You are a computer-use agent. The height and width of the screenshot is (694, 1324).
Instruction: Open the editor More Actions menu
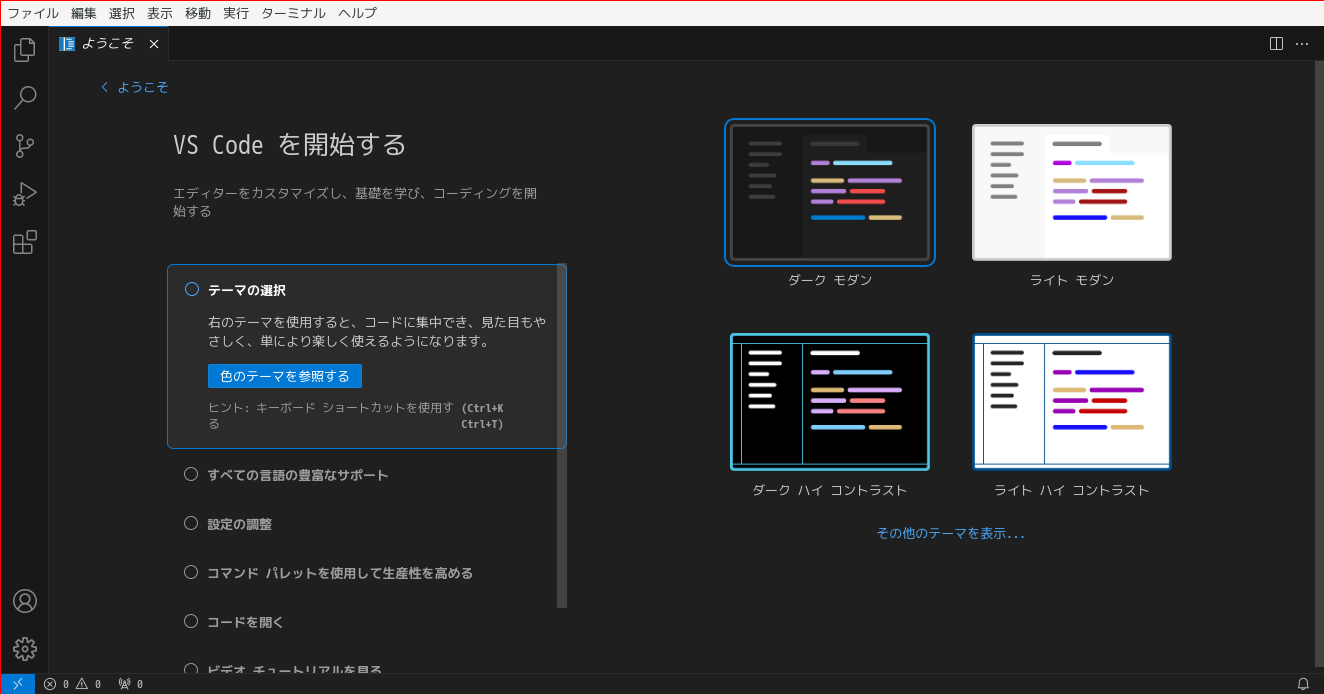[1302, 44]
